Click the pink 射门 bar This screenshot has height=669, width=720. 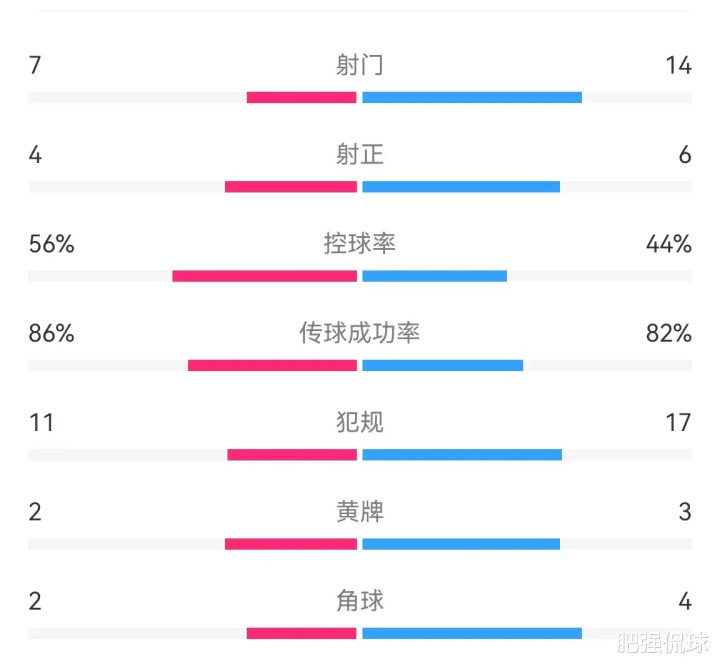(302, 97)
